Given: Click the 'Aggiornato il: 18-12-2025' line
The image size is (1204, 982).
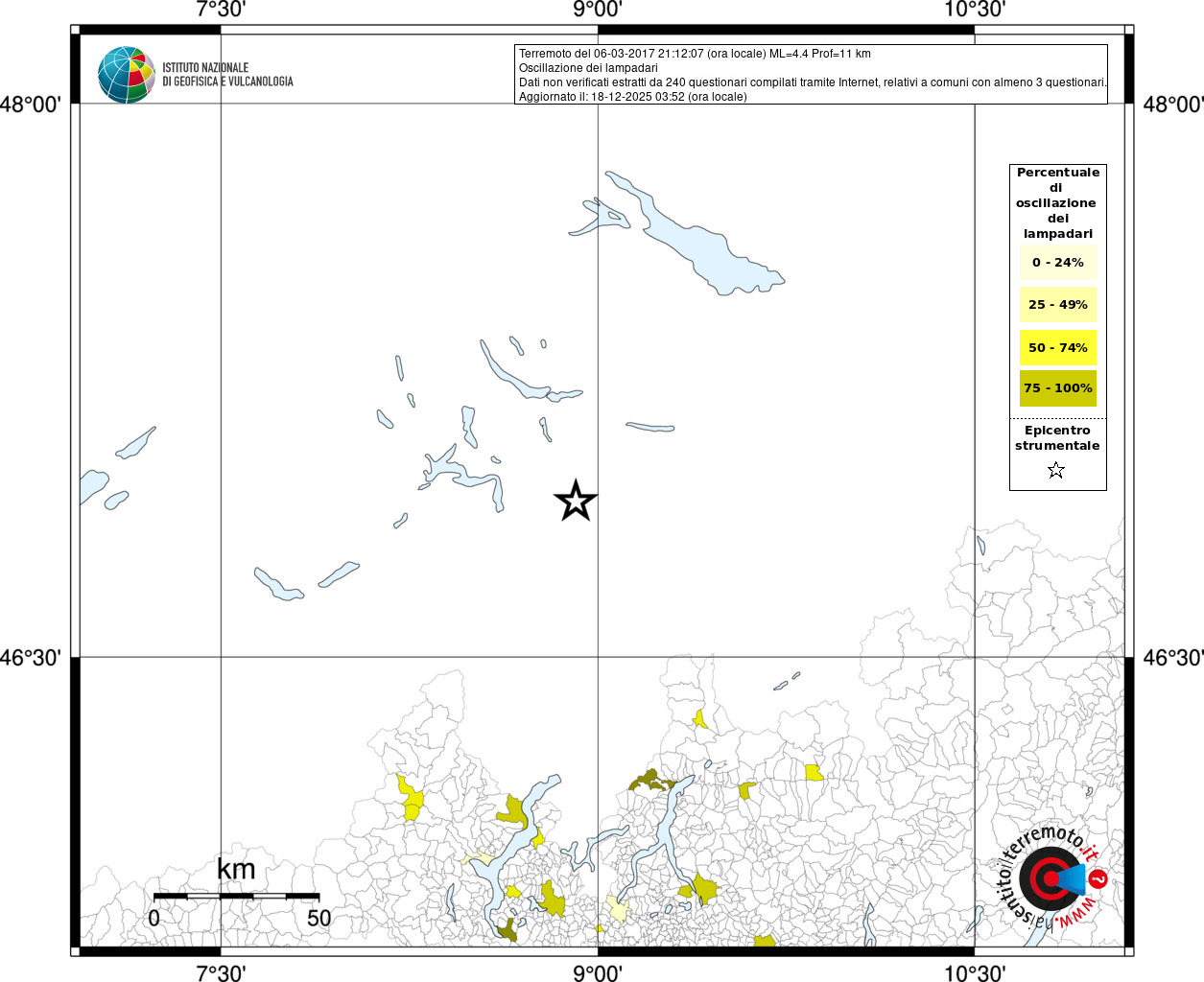Looking at the screenshot, I should [632, 97].
